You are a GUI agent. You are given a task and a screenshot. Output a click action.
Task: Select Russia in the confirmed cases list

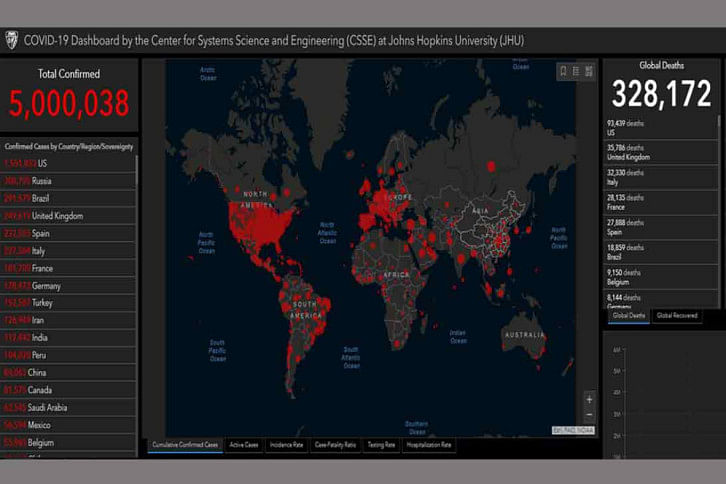[68, 181]
